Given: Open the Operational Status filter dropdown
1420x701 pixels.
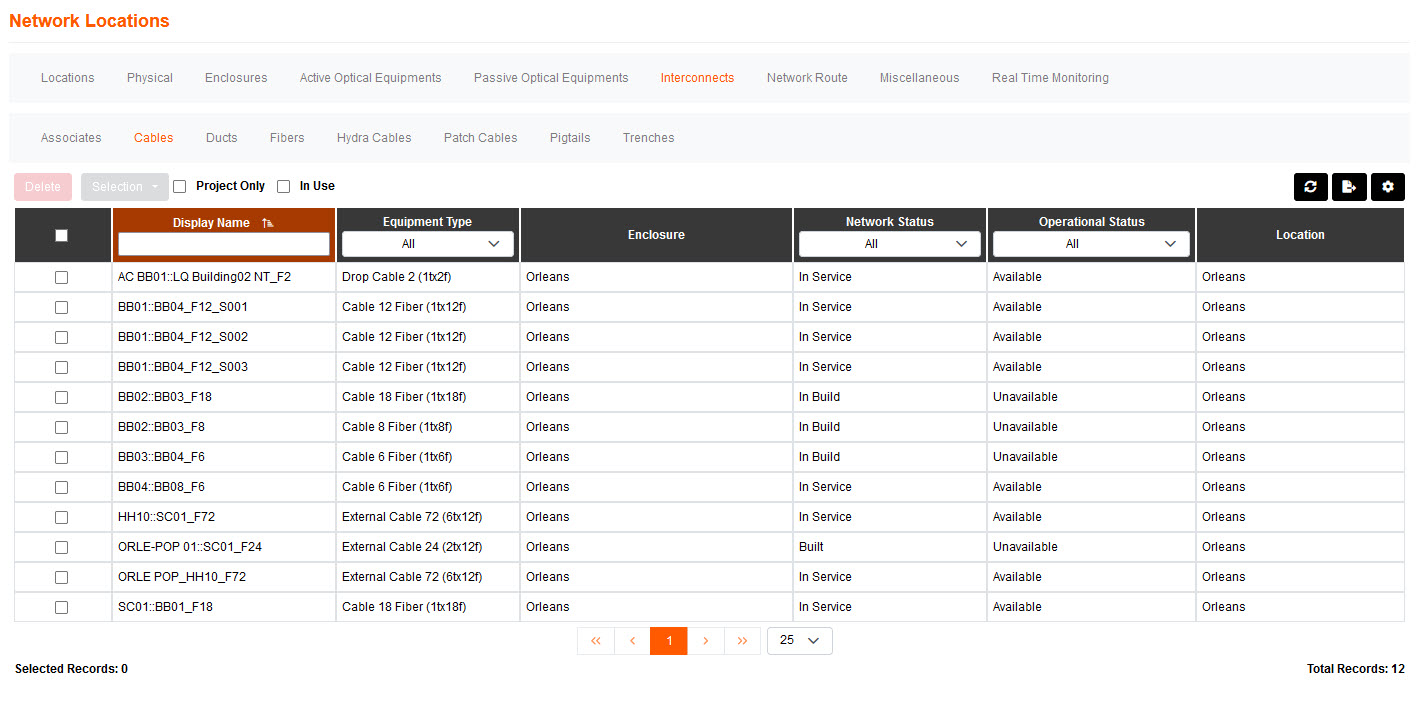Looking at the screenshot, I should coord(1091,244).
